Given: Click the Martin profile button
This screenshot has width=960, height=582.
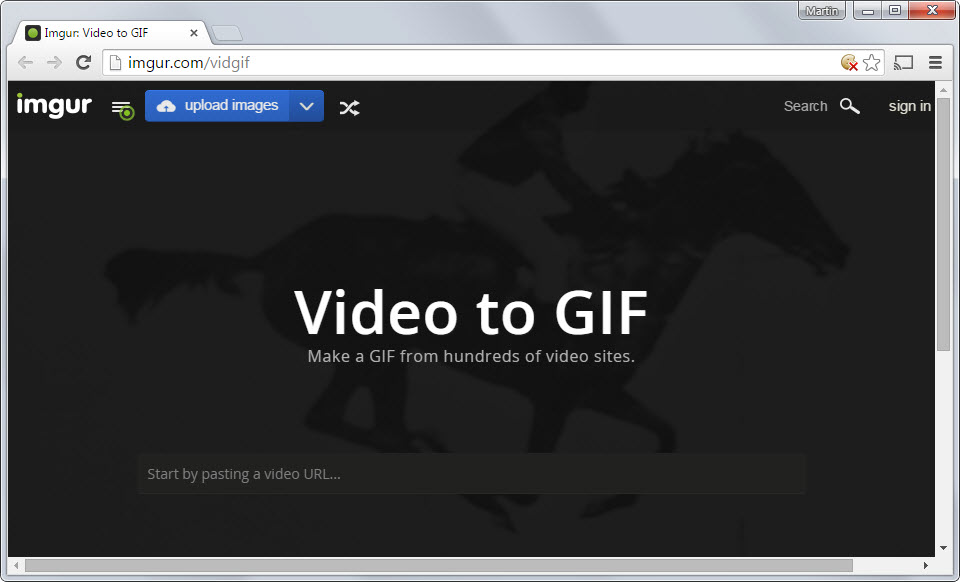Looking at the screenshot, I should [822, 10].
